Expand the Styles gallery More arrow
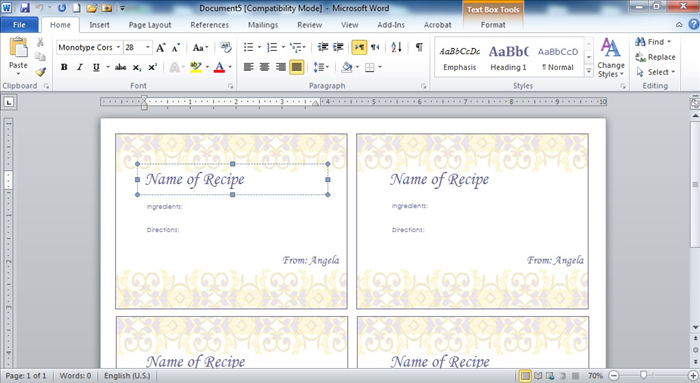 [x=589, y=71]
